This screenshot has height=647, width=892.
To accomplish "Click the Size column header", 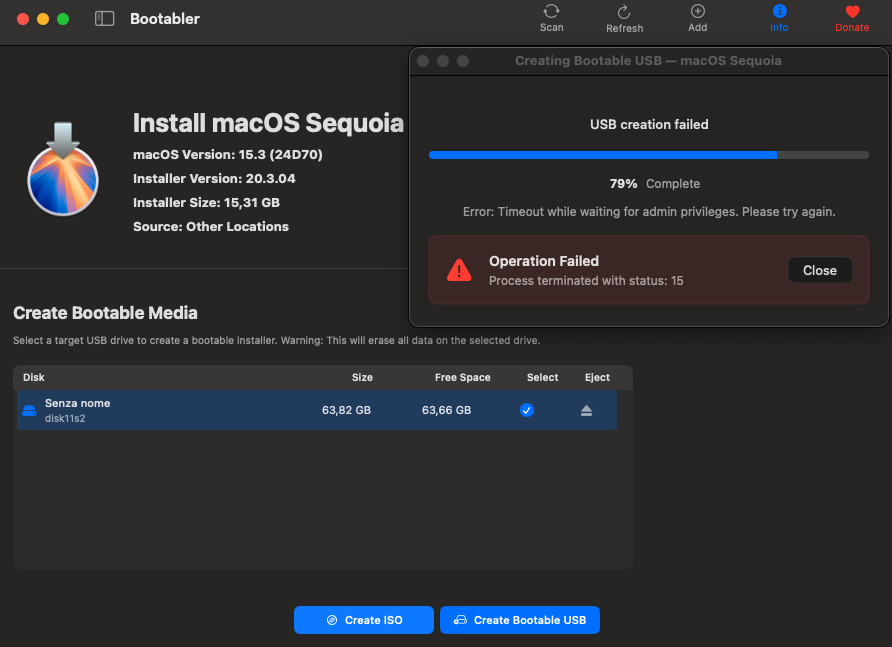I will 362,377.
